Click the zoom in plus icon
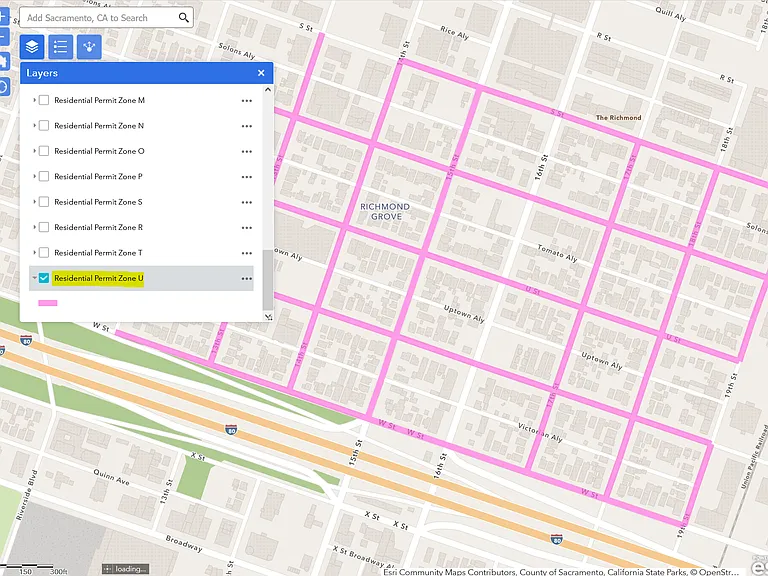The width and height of the screenshot is (768, 576). tap(3, 16)
